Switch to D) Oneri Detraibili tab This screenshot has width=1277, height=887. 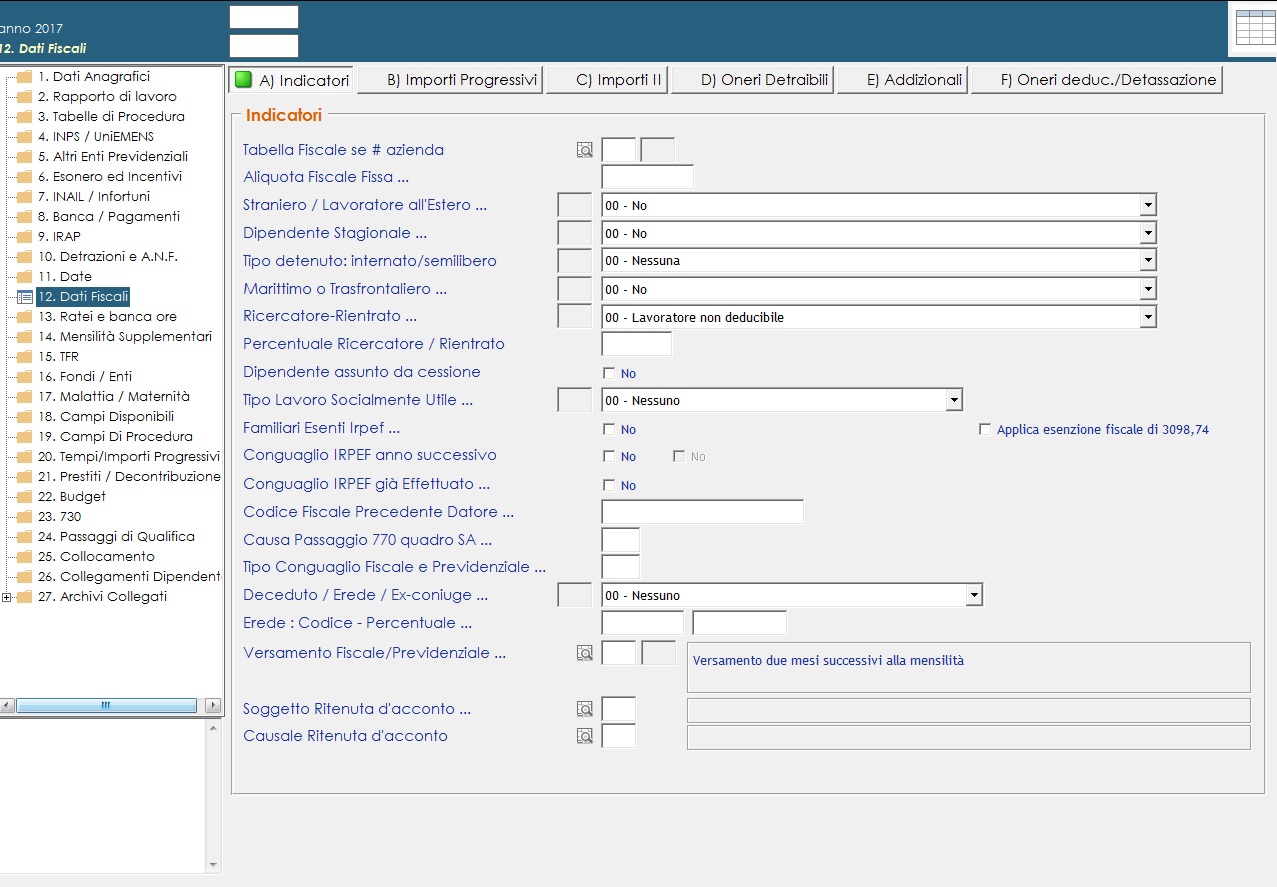point(752,80)
